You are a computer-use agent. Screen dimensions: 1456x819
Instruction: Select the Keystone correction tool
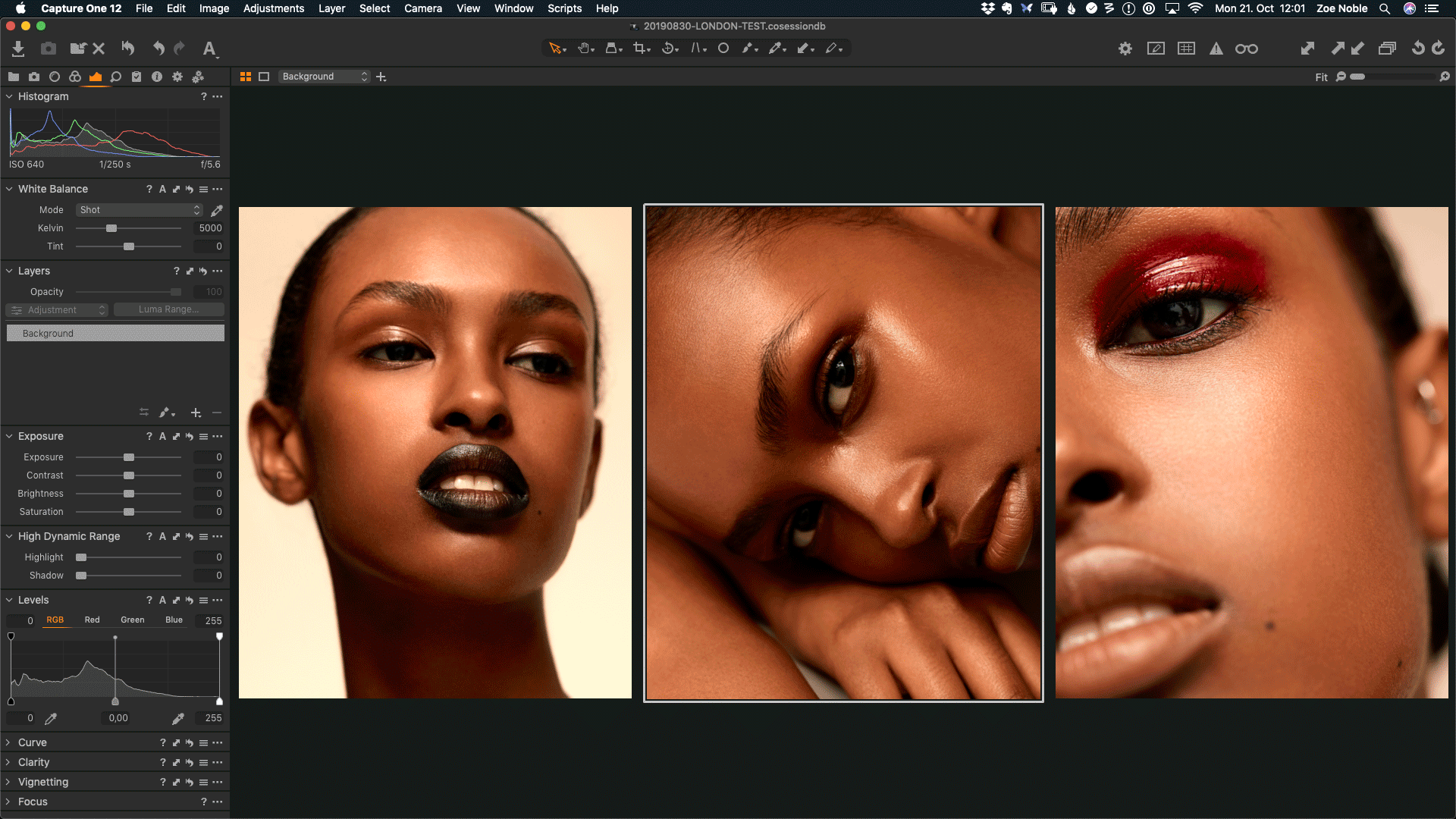[697, 49]
